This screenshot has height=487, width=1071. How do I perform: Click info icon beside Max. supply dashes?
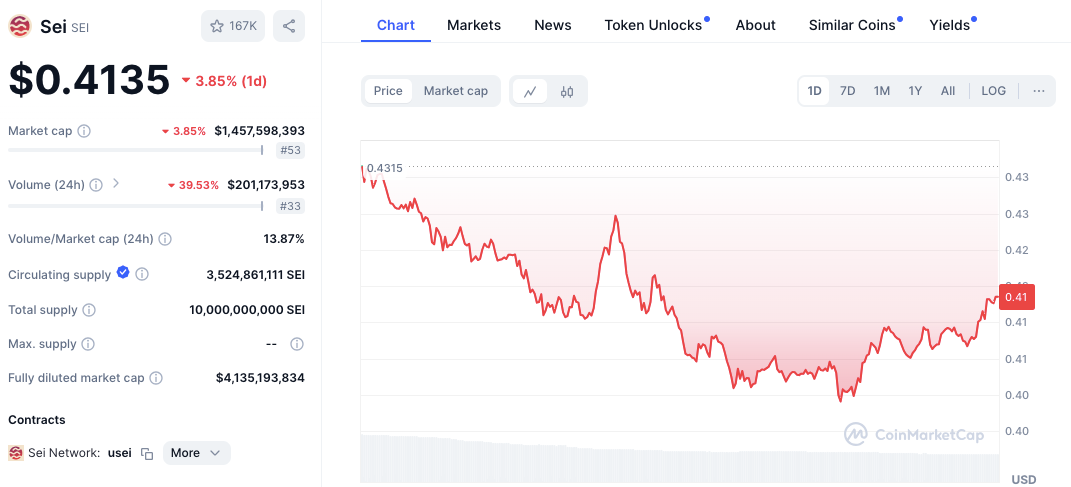296,344
